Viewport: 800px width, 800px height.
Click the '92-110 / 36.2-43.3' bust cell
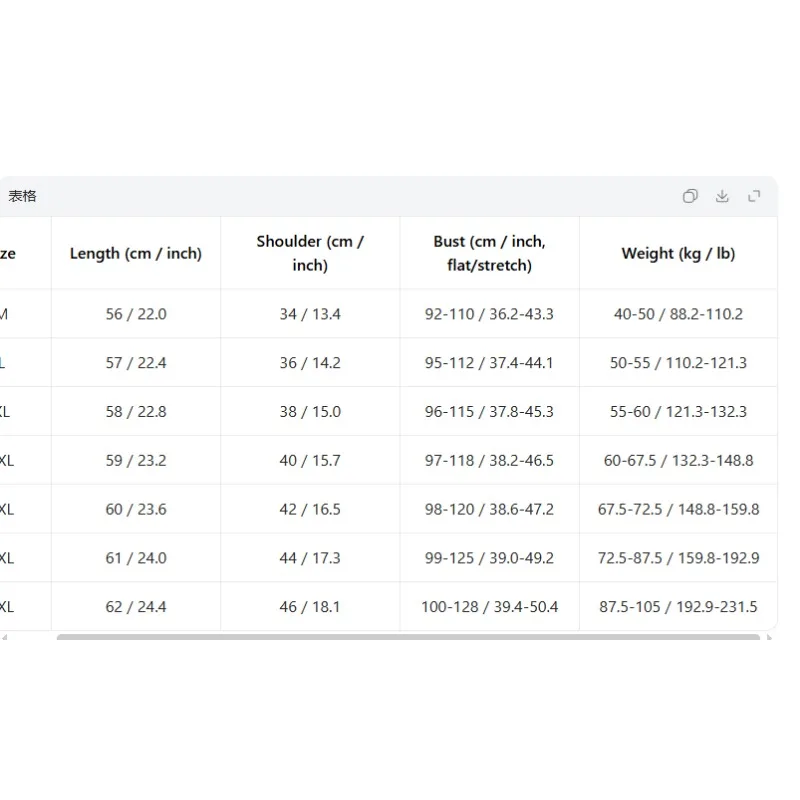(x=490, y=314)
